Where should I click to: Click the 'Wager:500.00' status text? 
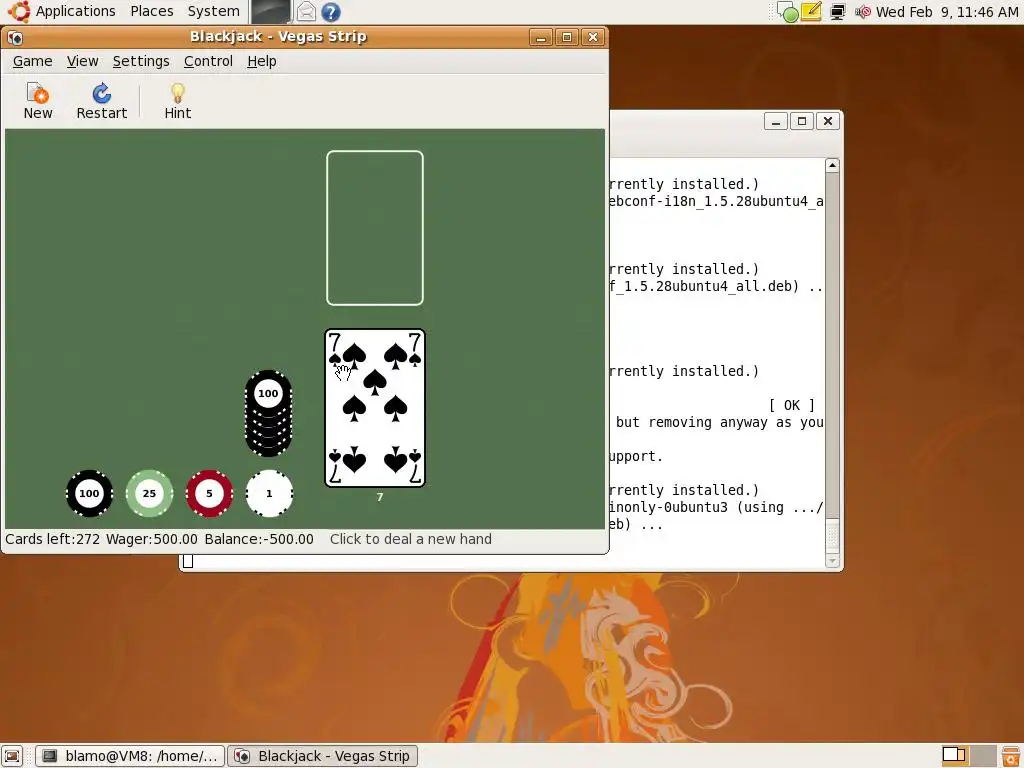click(x=152, y=539)
